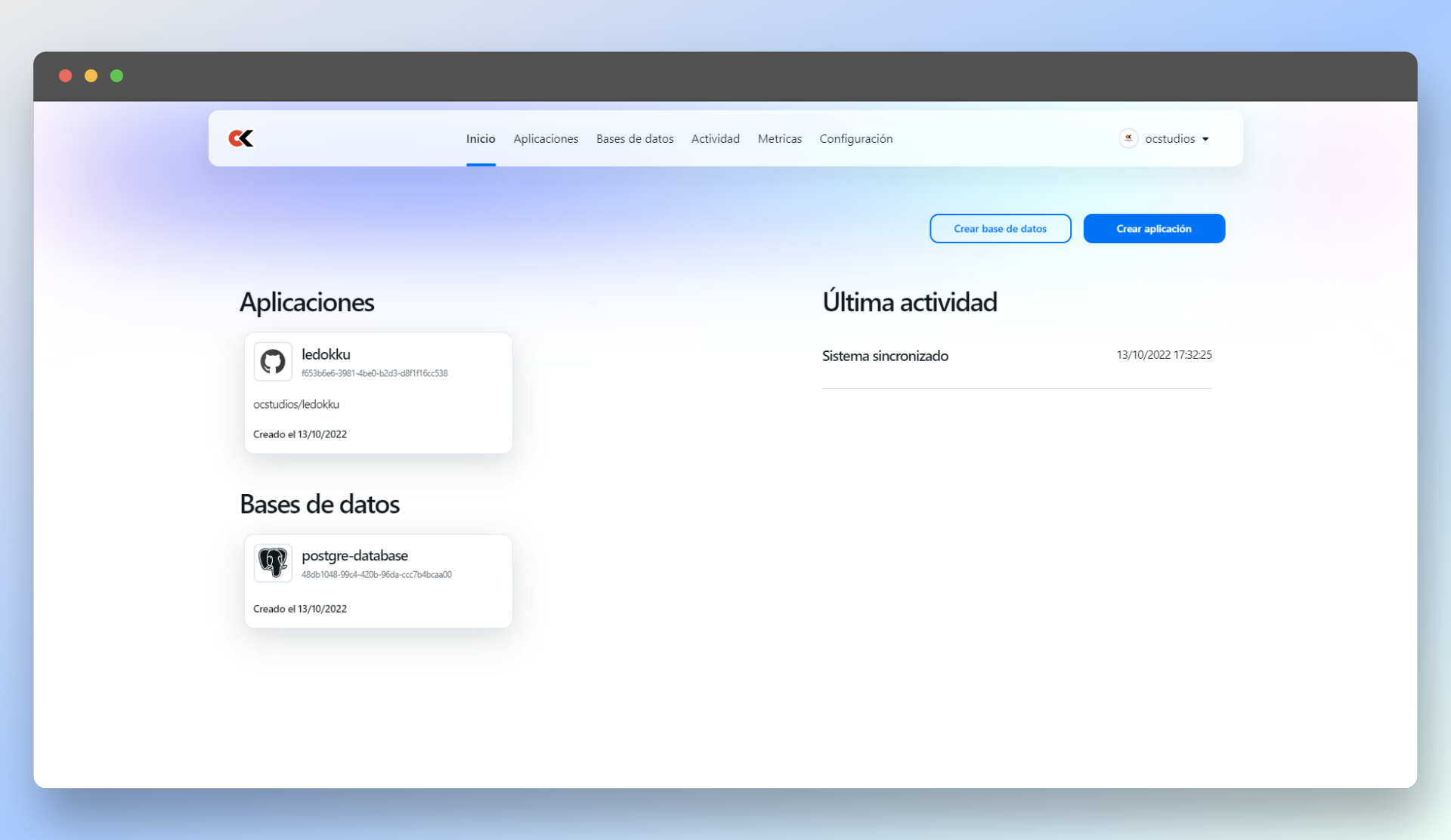
Task: Click the red window close button
Action: click(x=66, y=76)
